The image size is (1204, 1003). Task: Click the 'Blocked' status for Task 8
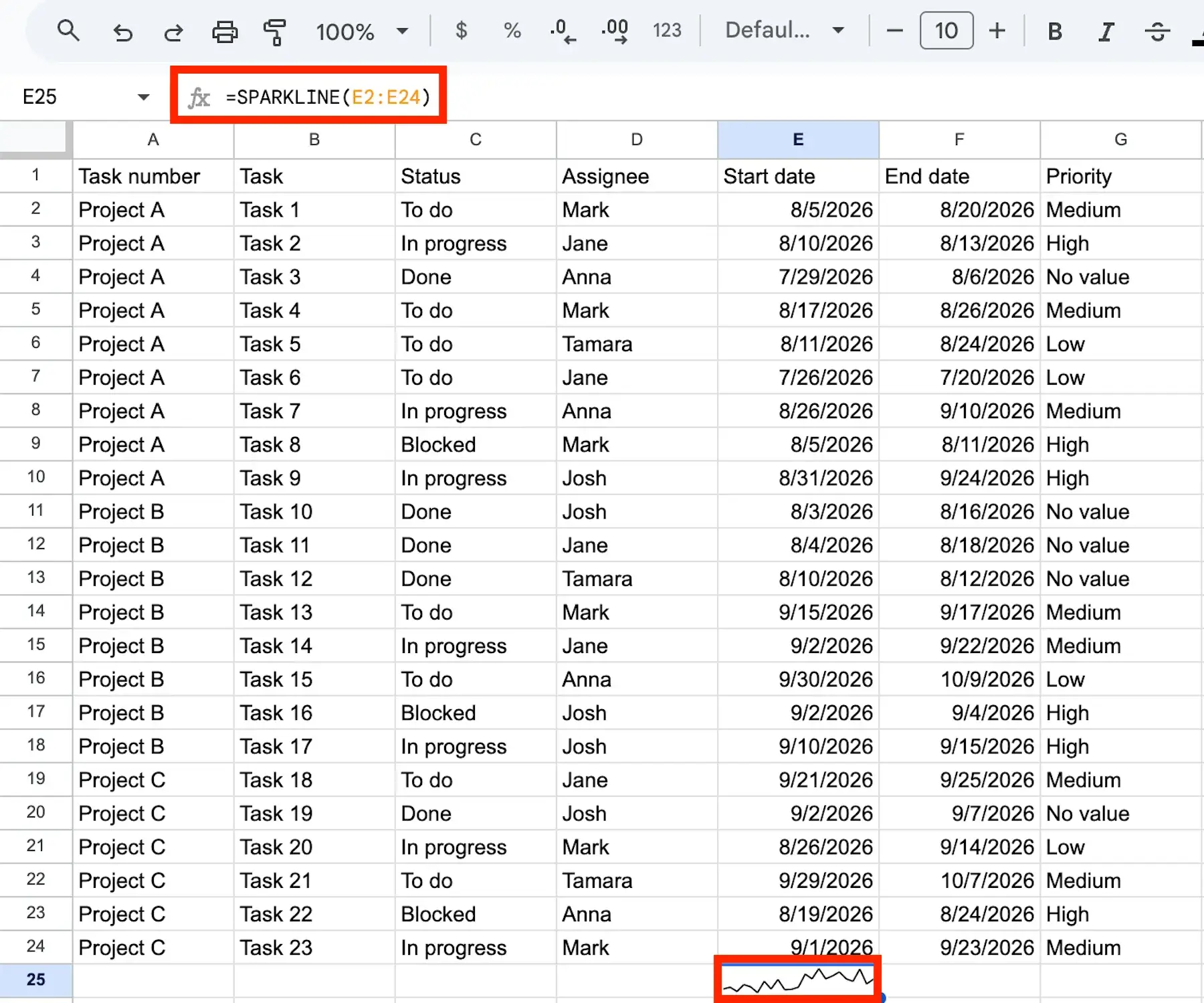(x=476, y=444)
